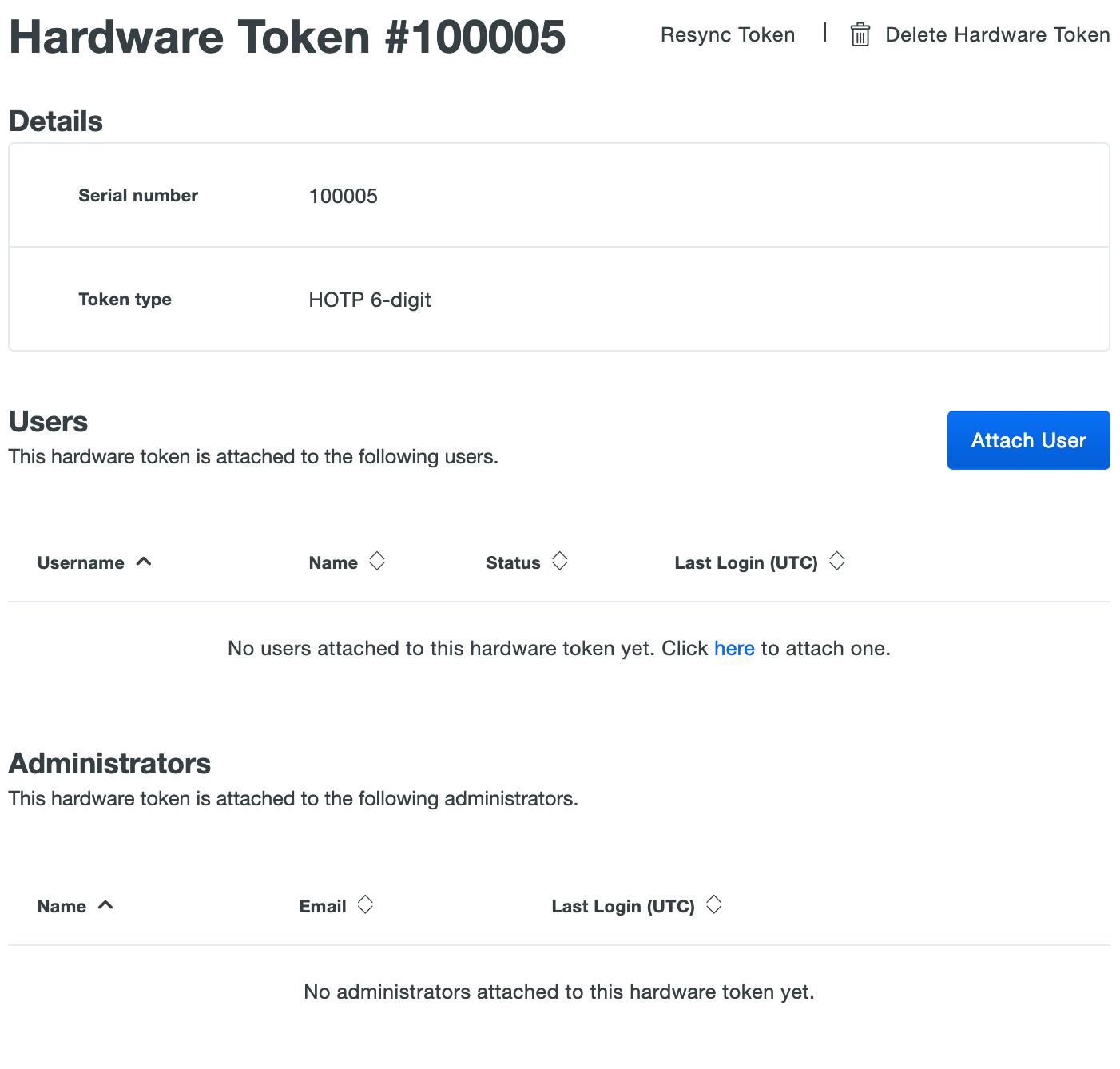The width and height of the screenshot is (1120, 1069).
Task: Click the HOTP 6-digit token type value
Action: coord(370,300)
